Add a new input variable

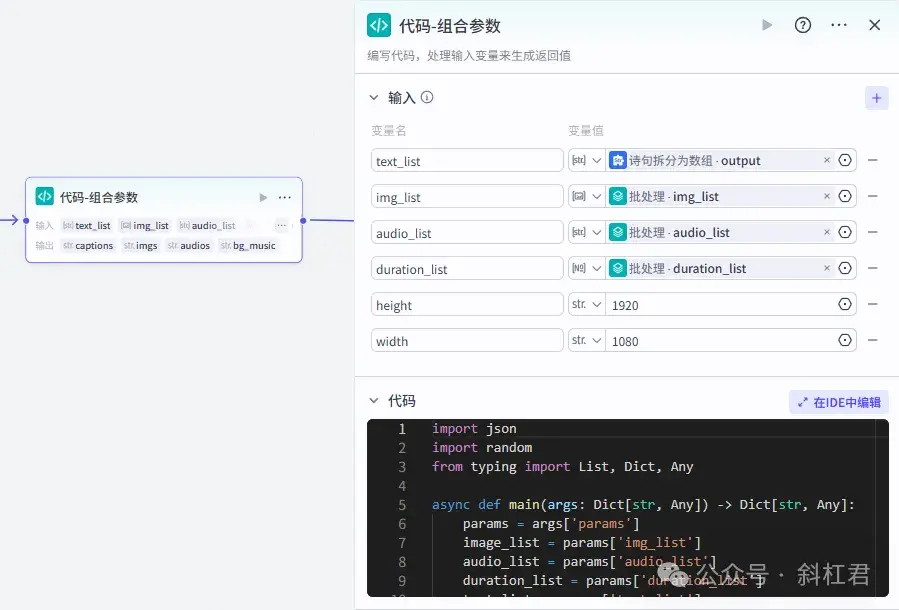coord(877,98)
